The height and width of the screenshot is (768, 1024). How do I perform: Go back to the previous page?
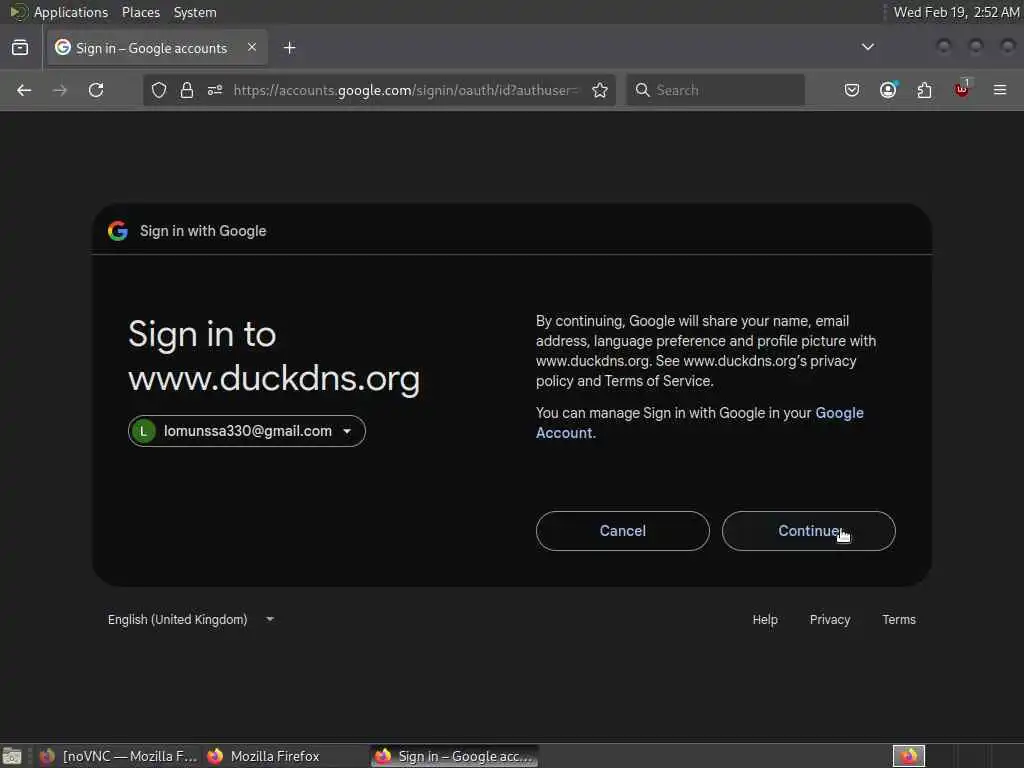24,90
